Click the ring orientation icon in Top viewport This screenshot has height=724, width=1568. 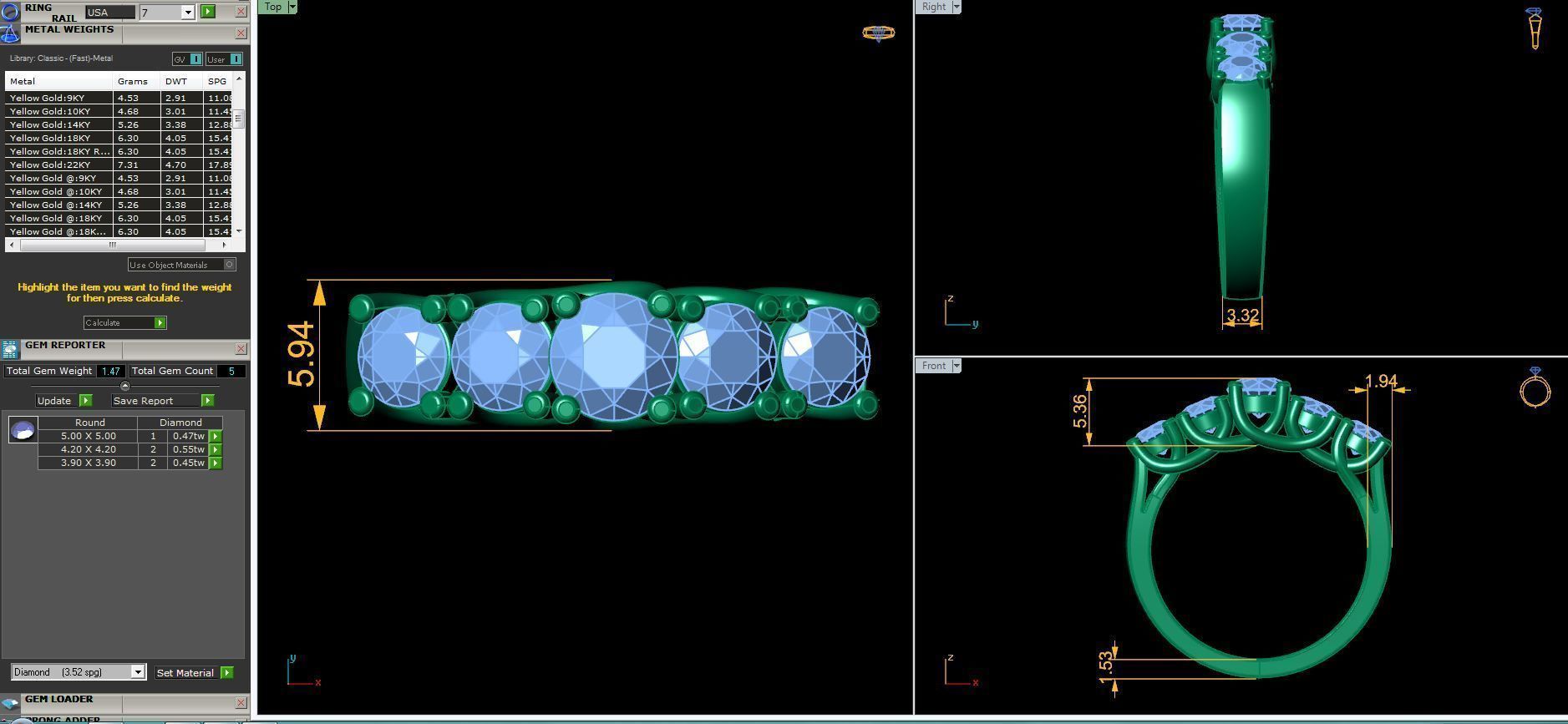coord(878,33)
